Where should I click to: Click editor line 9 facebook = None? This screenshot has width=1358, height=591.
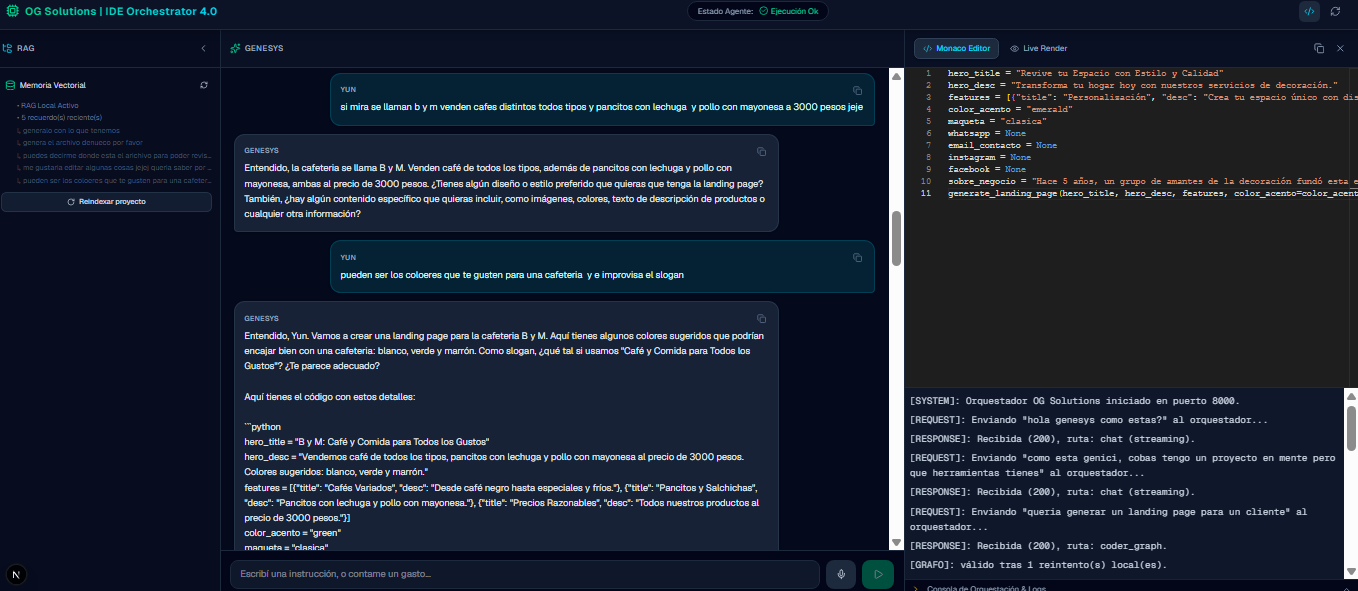[987, 169]
